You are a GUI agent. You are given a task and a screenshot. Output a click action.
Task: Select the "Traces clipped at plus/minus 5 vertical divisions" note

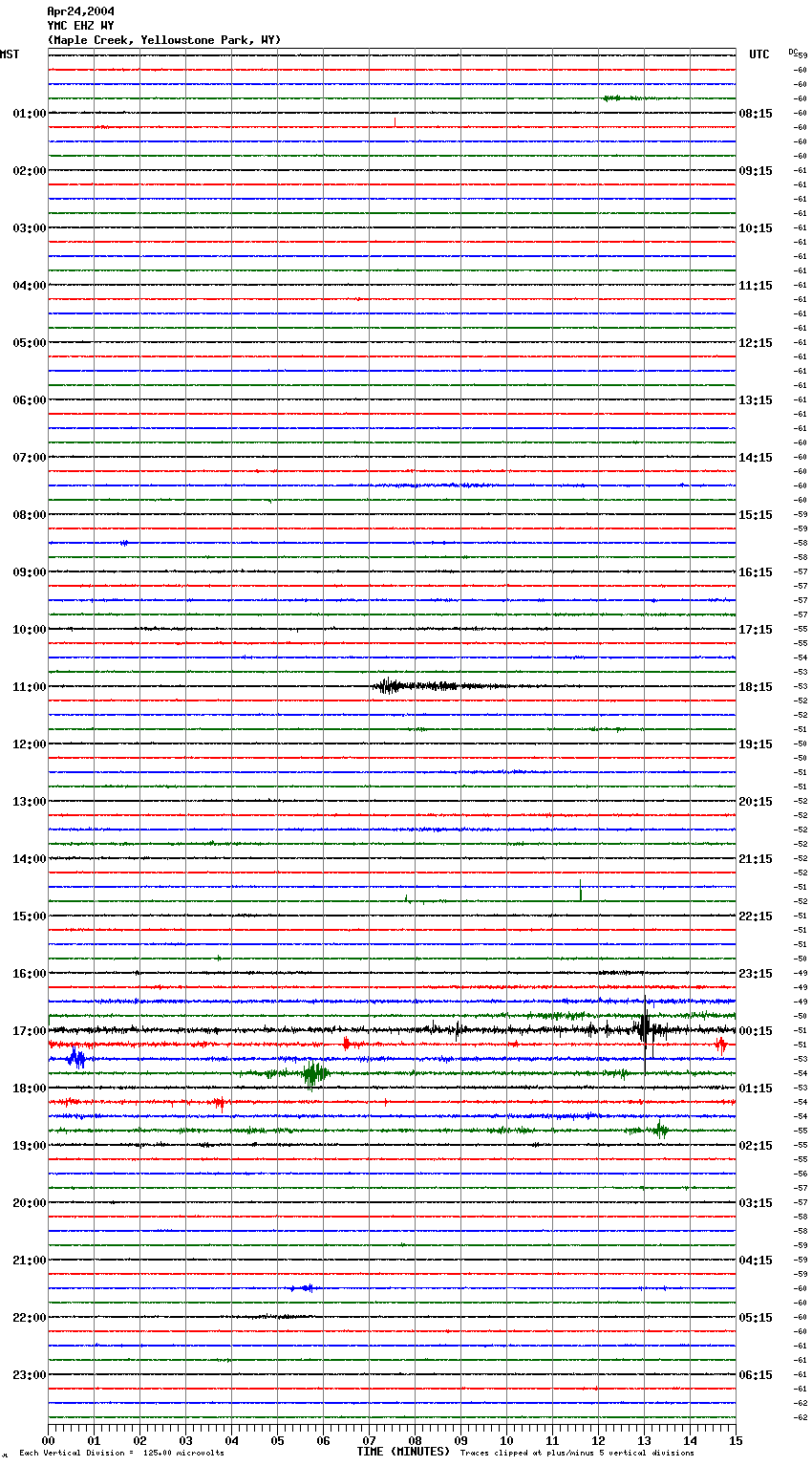click(x=577, y=1453)
